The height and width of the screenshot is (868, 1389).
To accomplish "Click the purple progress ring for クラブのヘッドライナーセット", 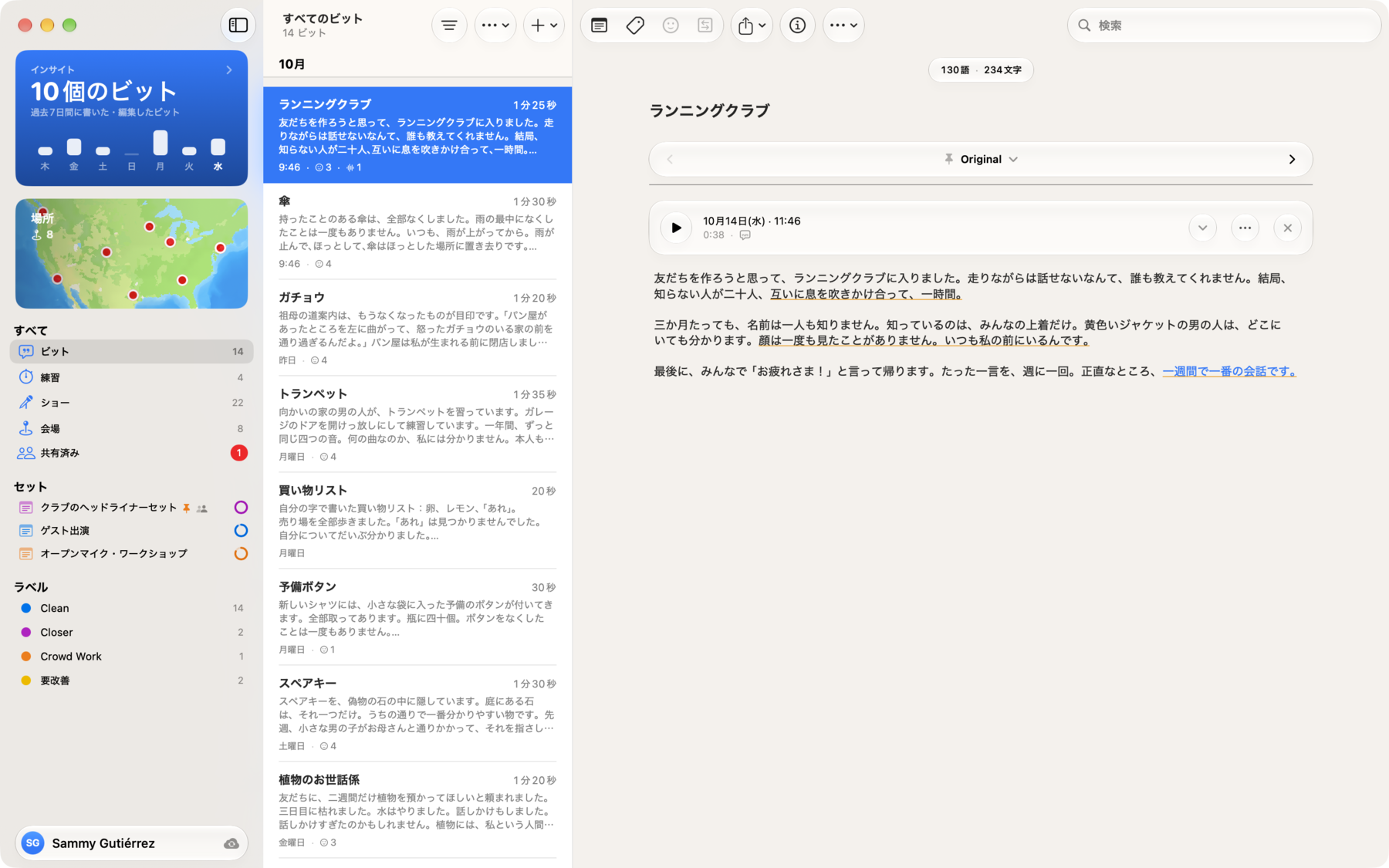I will 241,508.
